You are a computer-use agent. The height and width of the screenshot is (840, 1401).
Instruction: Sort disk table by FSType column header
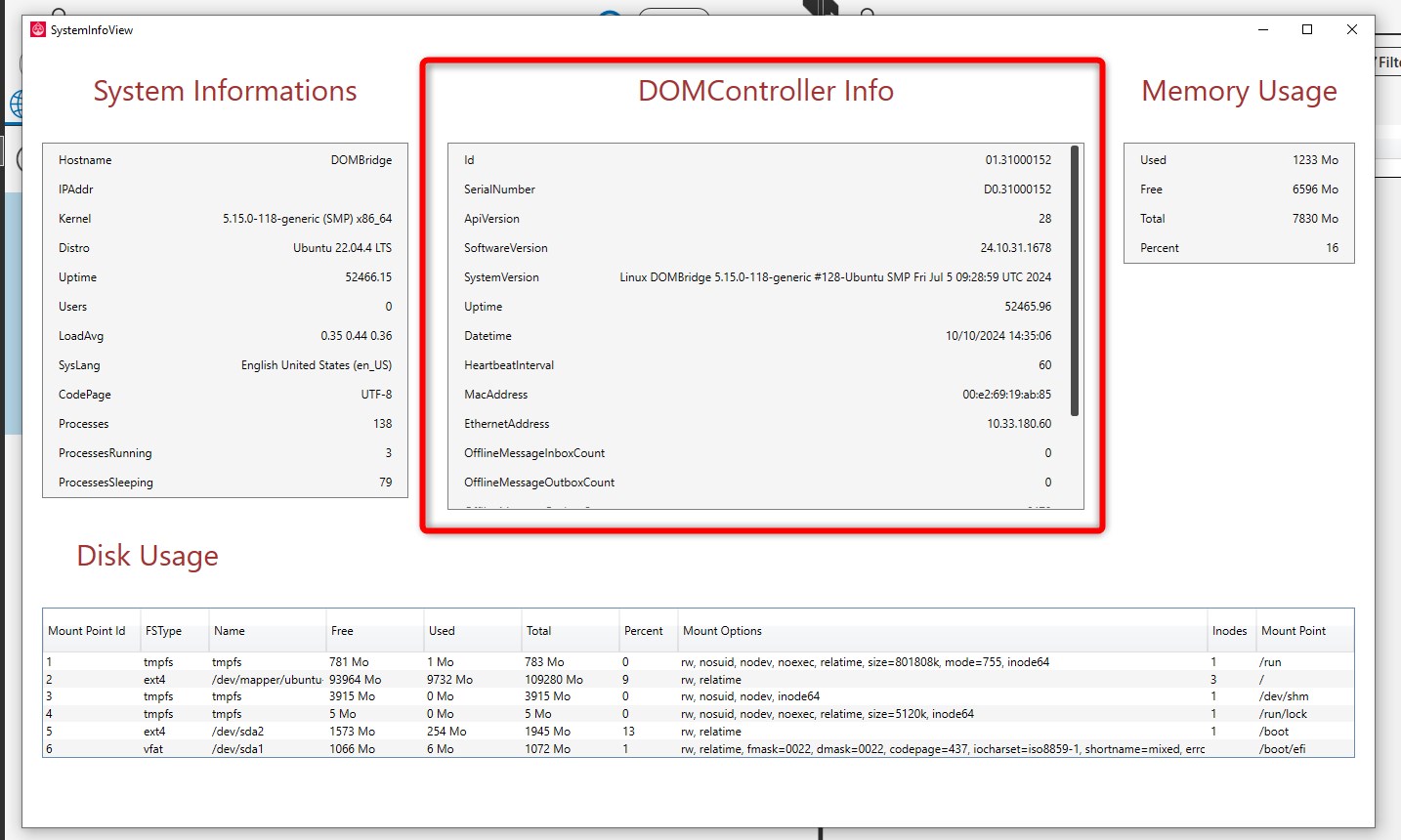[x=175, y=631]
